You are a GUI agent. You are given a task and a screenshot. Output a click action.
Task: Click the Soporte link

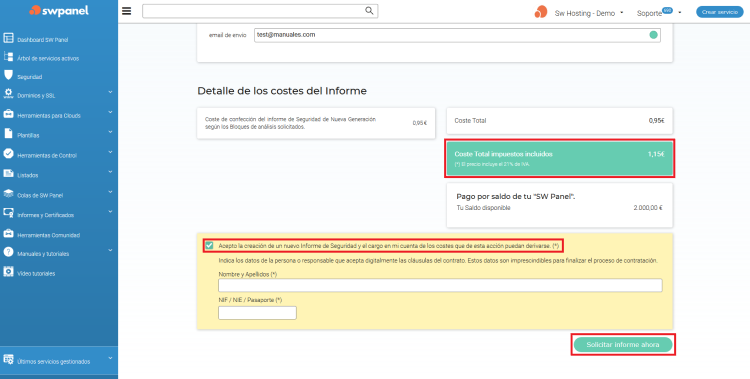pyautogui.click(x=649, y=13)
